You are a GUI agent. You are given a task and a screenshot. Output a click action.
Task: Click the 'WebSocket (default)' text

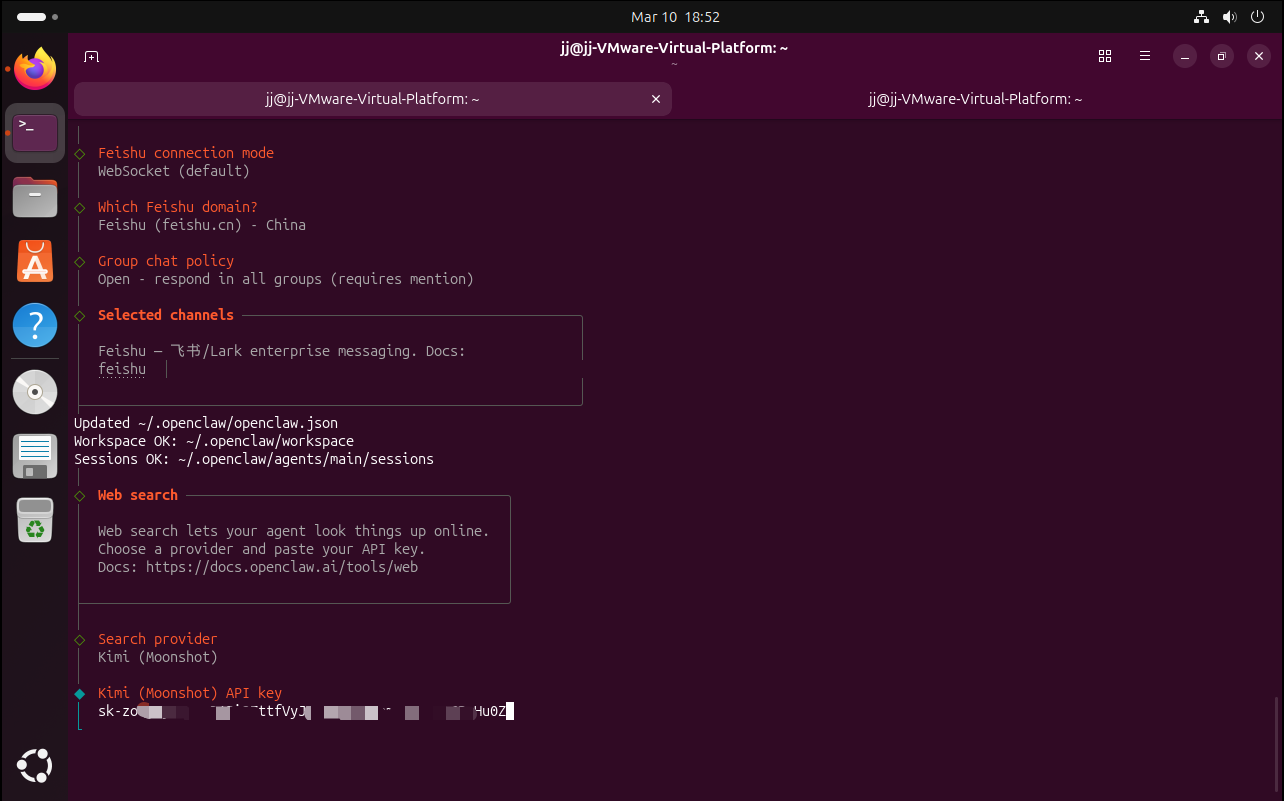point(174,171)
